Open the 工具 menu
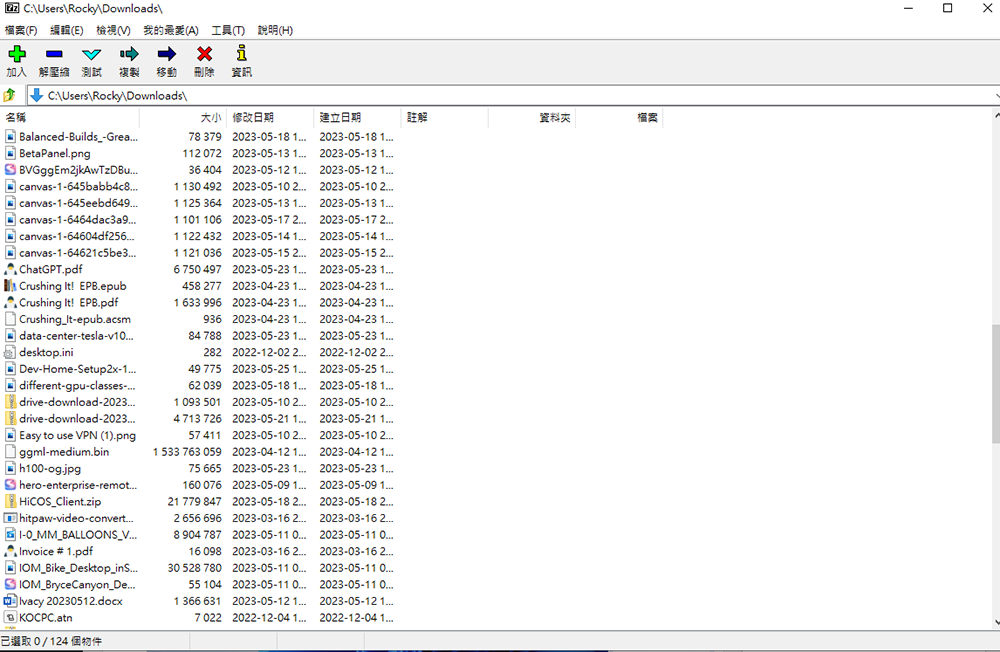The height and width of the screenshot is (652, 1000). [228, 30]
